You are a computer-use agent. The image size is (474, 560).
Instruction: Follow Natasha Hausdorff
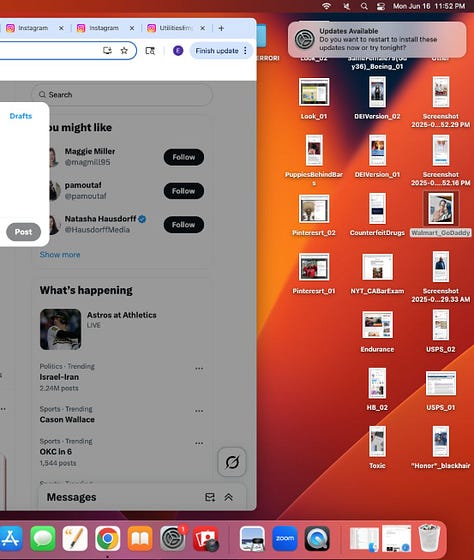[184, 225]
